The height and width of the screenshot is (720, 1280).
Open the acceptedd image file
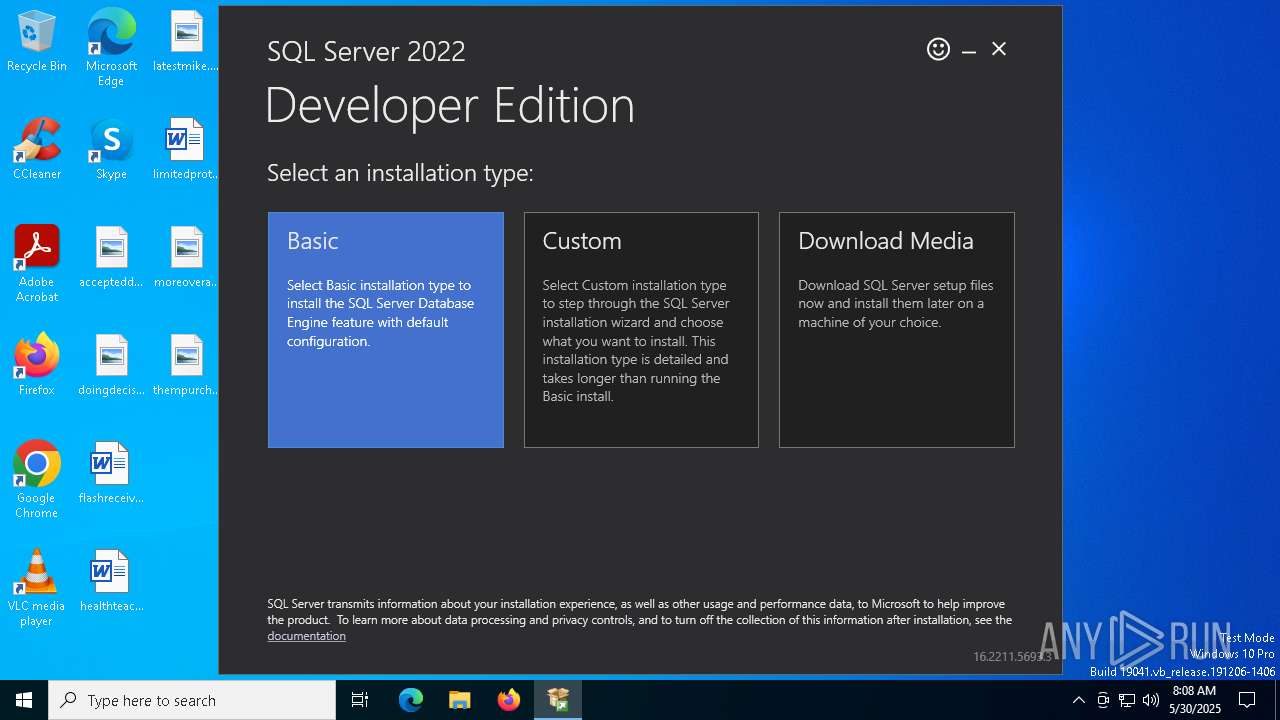pyautogui.click(x=111, y=258)
